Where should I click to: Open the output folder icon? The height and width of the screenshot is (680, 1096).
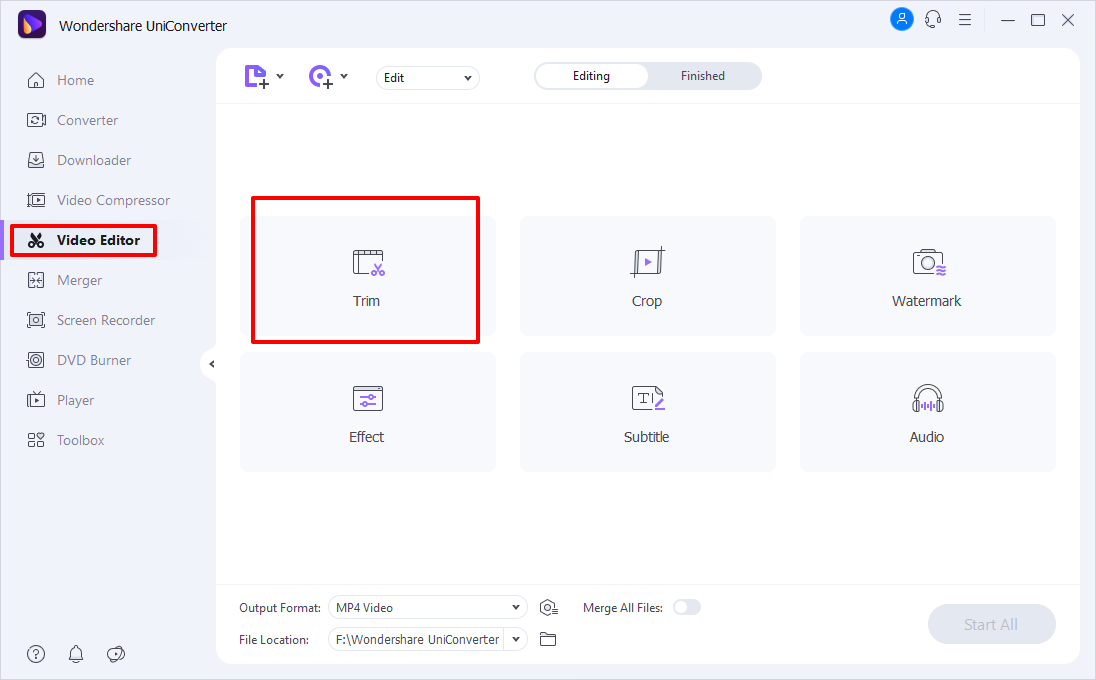pyautogui.click(x=548, y=639)
